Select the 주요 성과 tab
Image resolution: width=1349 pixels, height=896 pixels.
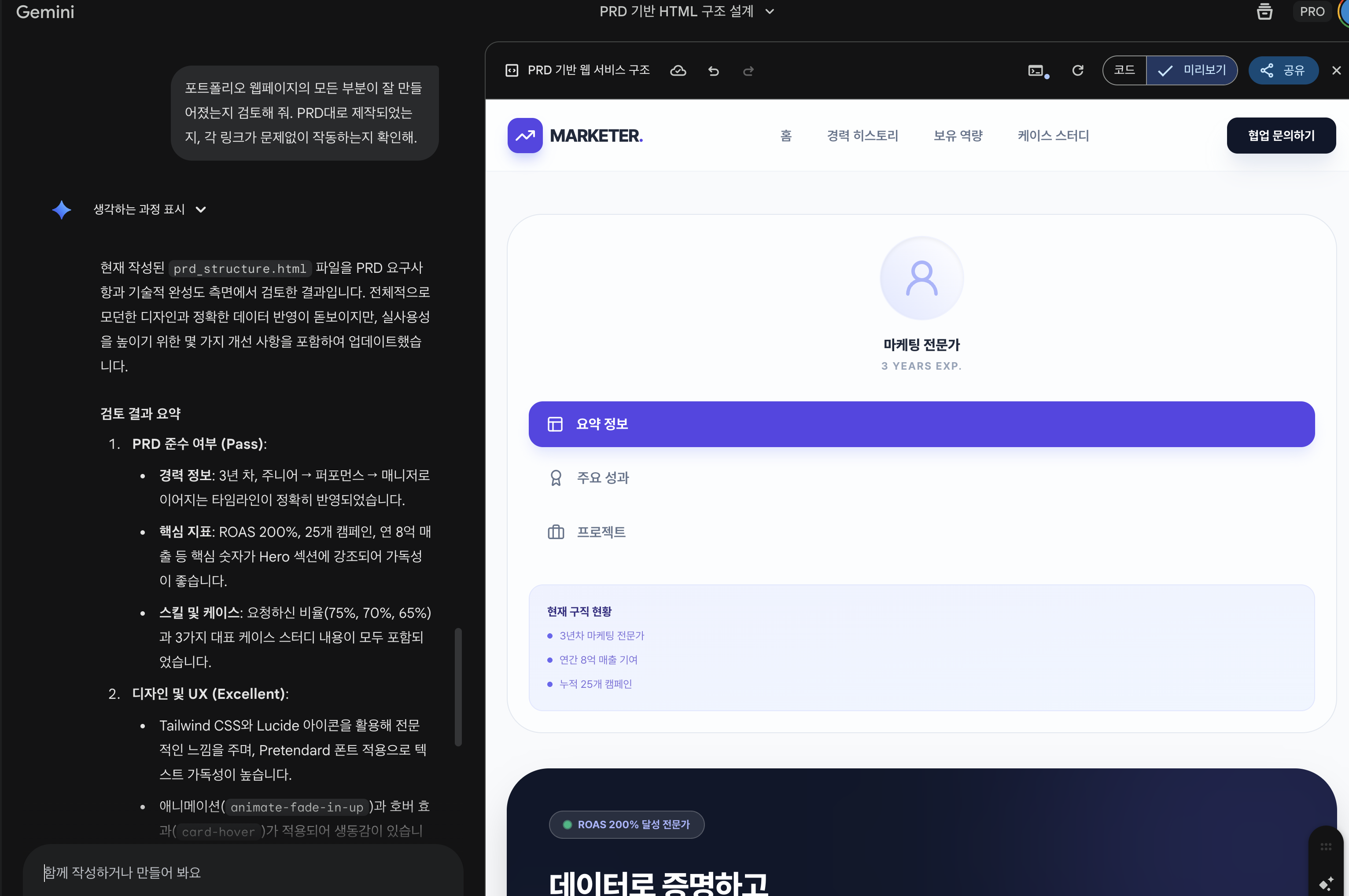click(x=602, y=478)
